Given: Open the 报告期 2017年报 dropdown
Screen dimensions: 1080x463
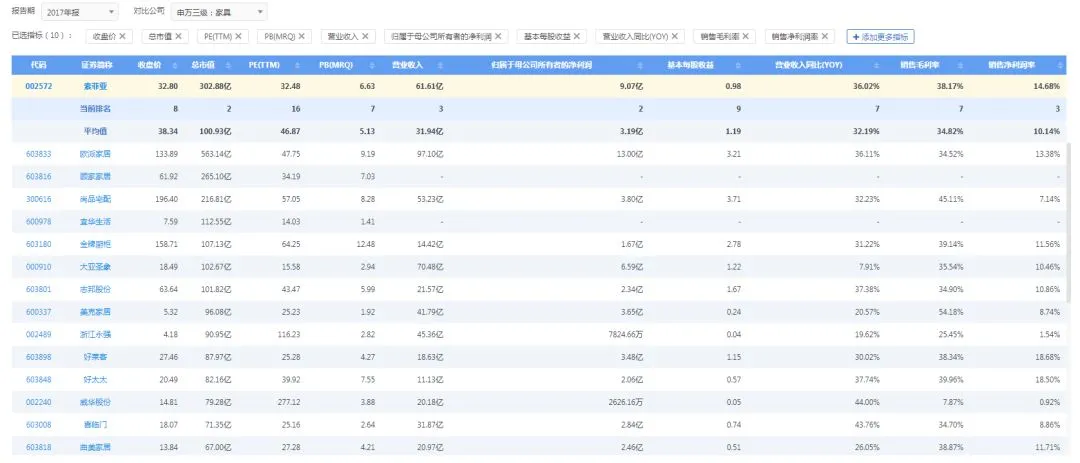Looking at the screenshot, I should tap(81, 12).
